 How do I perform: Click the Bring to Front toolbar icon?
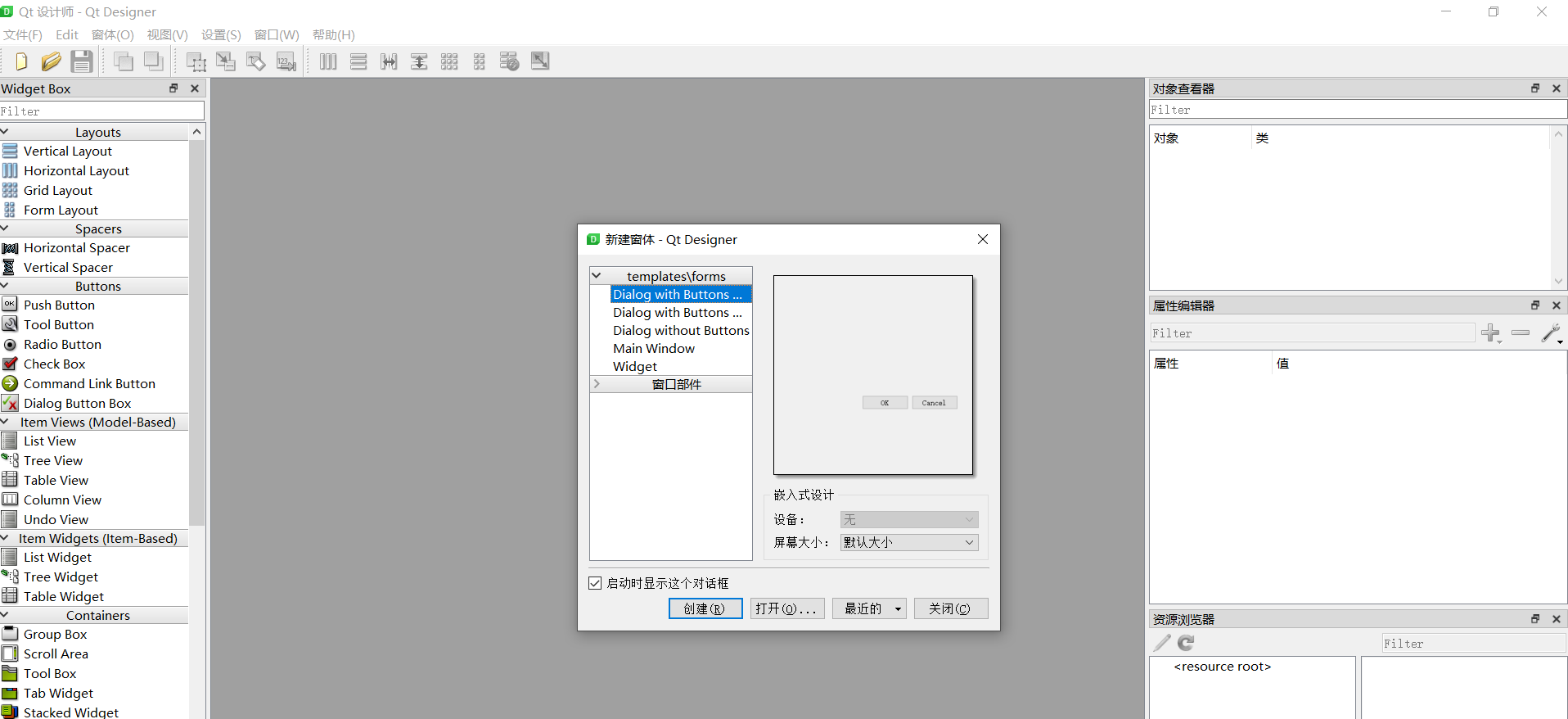tap(124, 61)
